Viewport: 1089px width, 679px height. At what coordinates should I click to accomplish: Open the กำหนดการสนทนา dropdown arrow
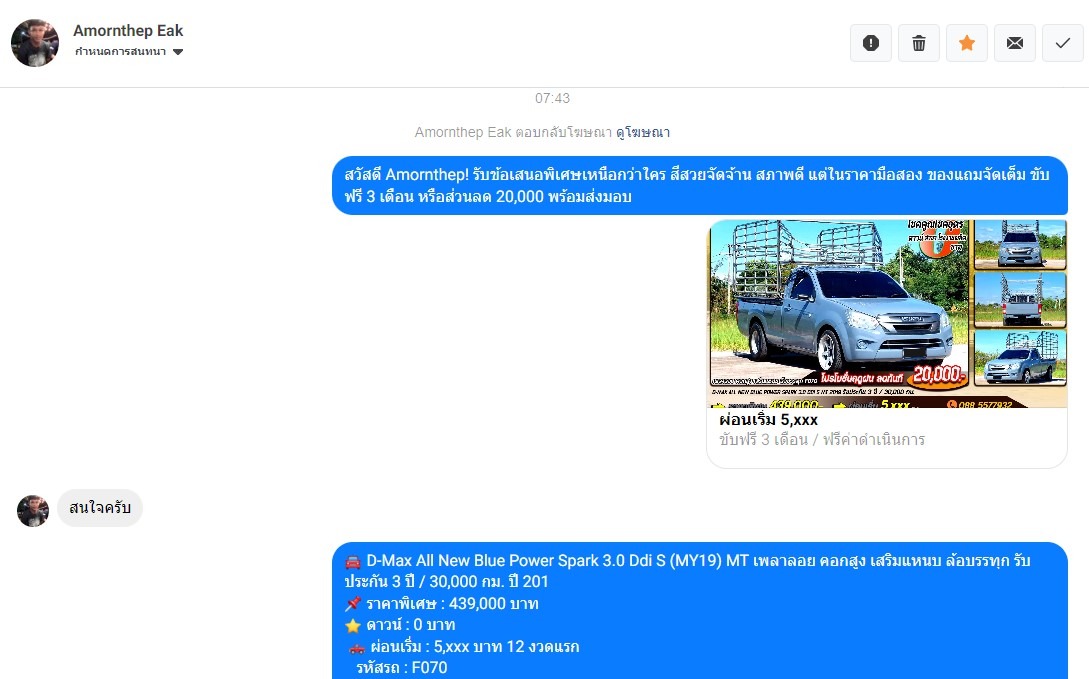pyautogui.click(x=178, y=52)
